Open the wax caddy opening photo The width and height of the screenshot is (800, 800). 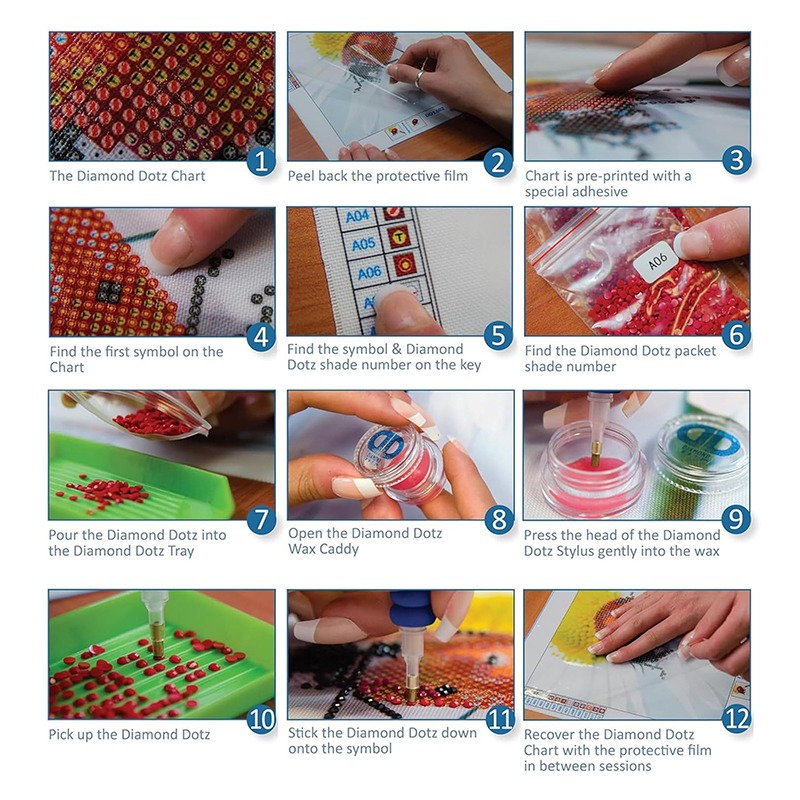pyautogui.click(x=401, y=455)
